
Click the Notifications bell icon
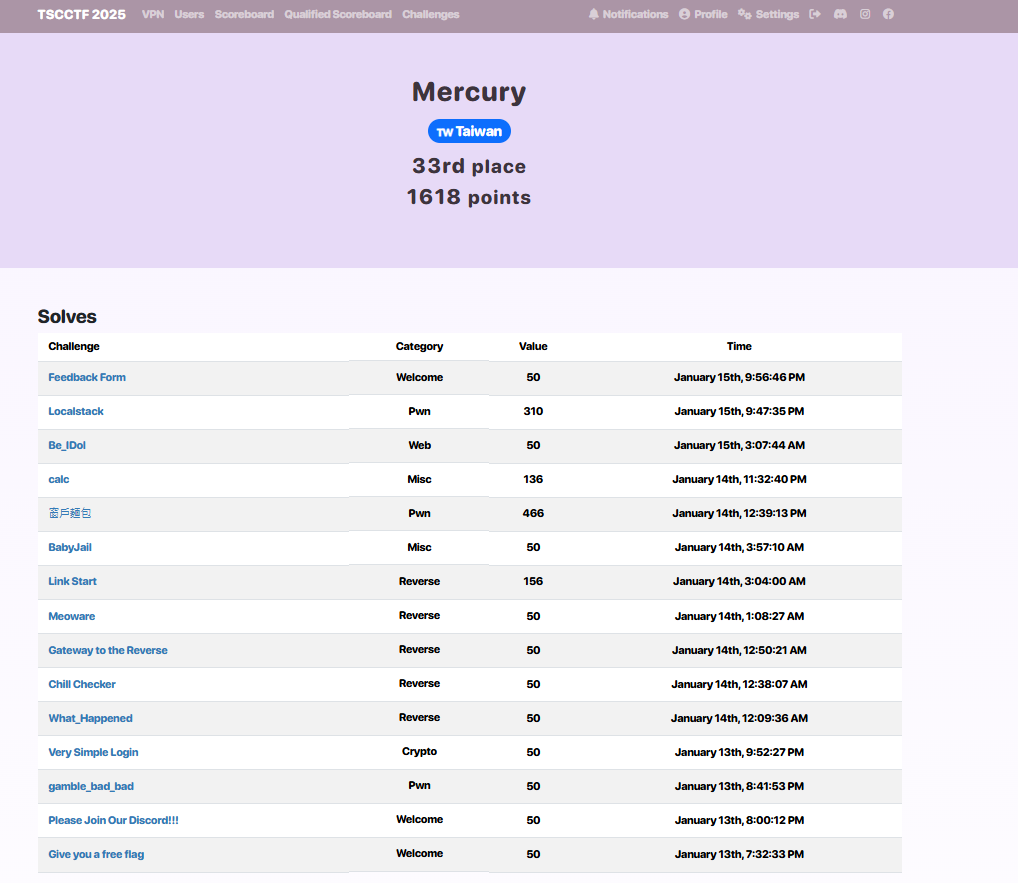point(594,15)
